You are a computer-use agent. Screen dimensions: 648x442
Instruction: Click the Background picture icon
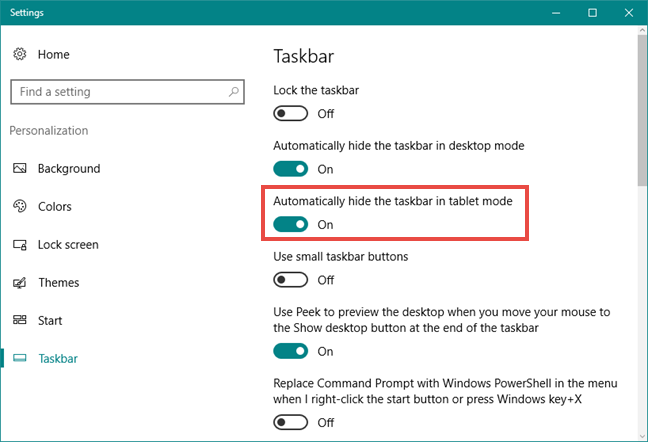pyautogui.click(x=19, y=168)
